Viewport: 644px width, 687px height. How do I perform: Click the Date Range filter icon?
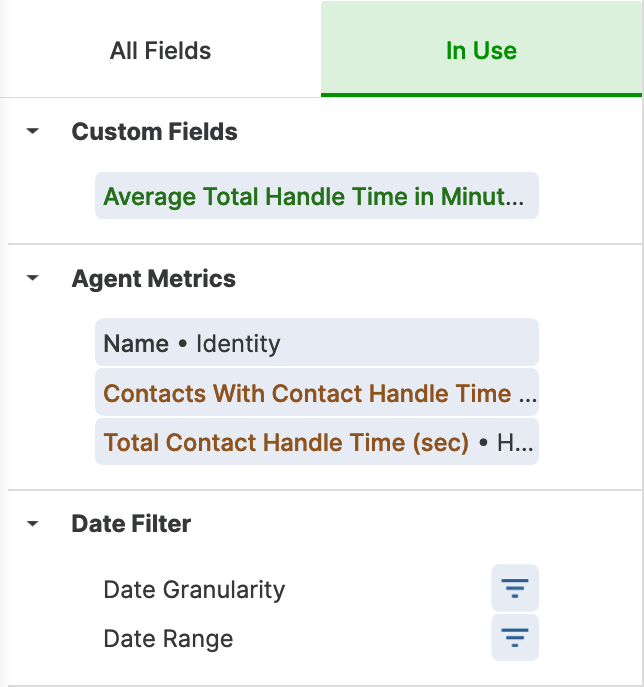pyautogui.click(x=515, y=637)
